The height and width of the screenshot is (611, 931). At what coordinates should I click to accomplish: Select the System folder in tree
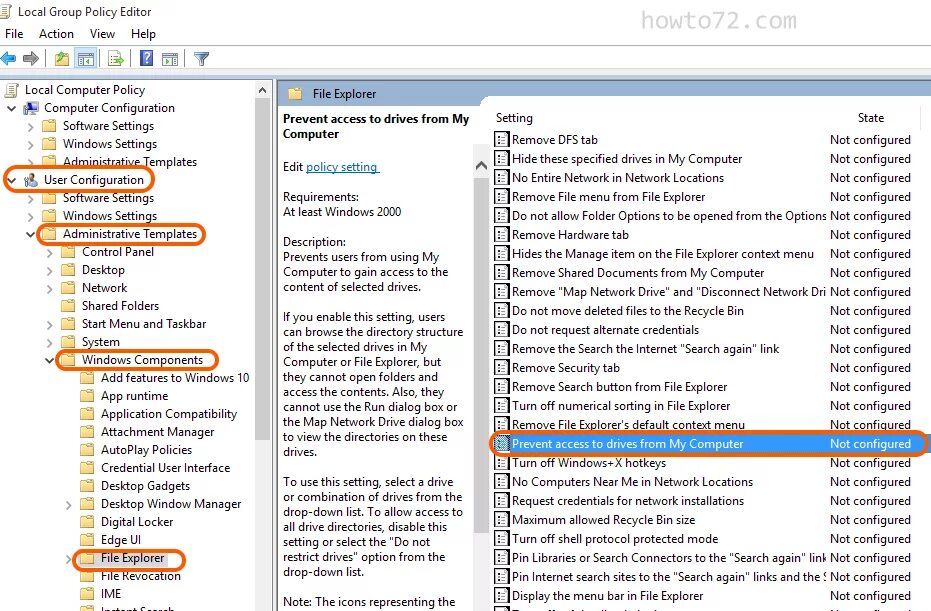click(100, 342)
